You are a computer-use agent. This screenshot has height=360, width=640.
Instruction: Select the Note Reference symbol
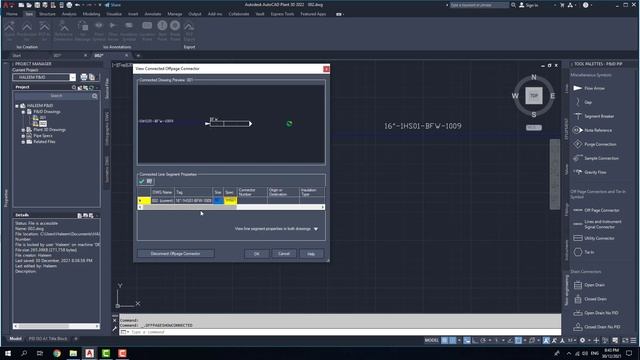click(592, 130)
